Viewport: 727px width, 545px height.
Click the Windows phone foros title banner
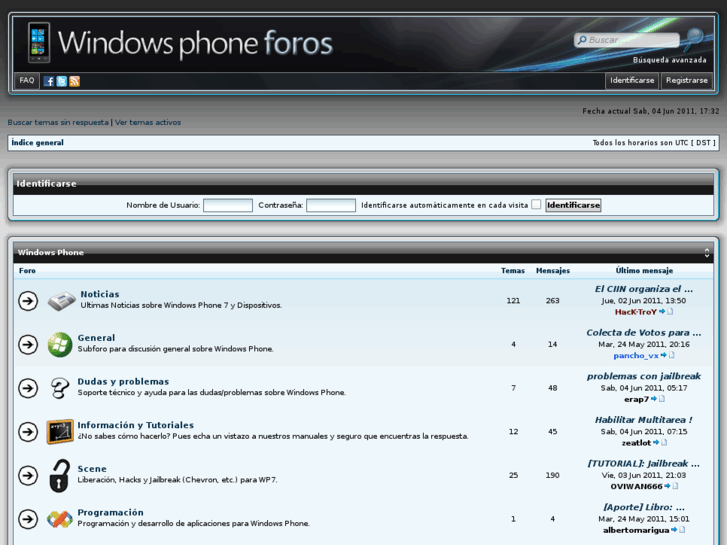(195, 43)
